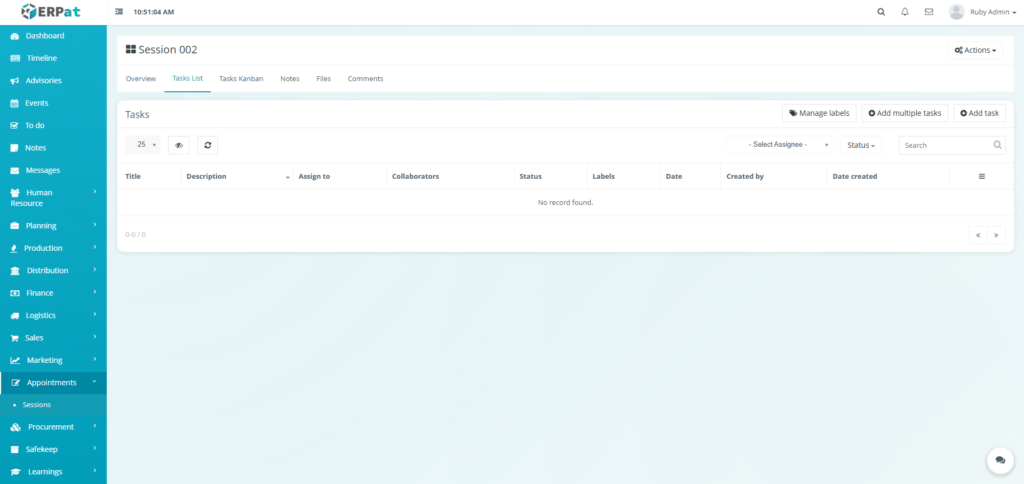
Task: Toggle column visibility eye icon
Action: click(x=179, y=145)
